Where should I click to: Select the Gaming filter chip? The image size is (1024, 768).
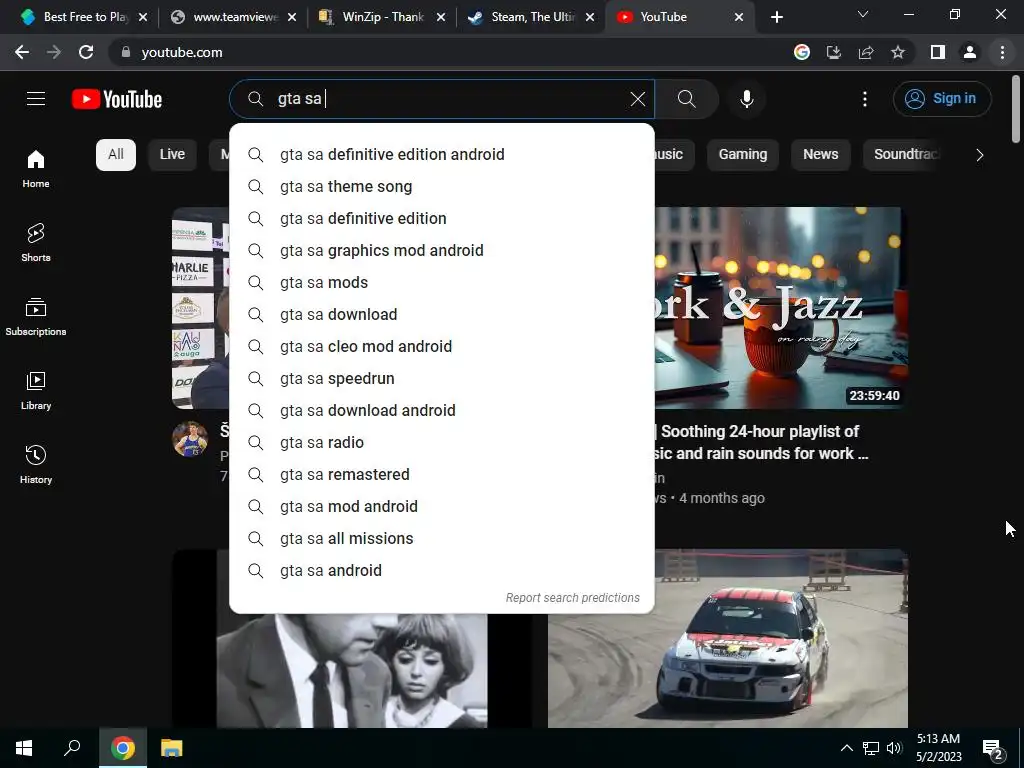pos(743,155)
